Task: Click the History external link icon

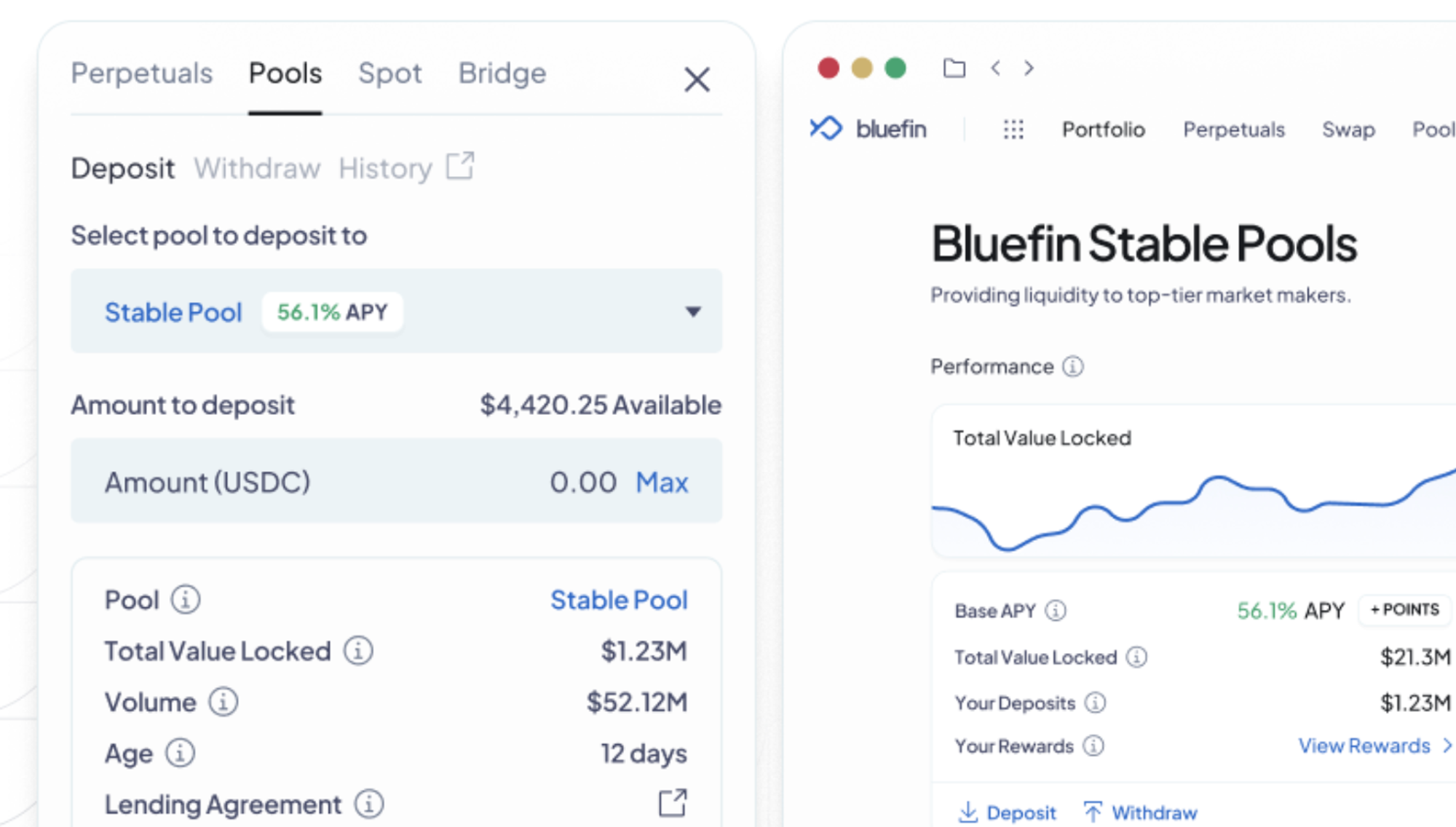Action: pos(460,166)
